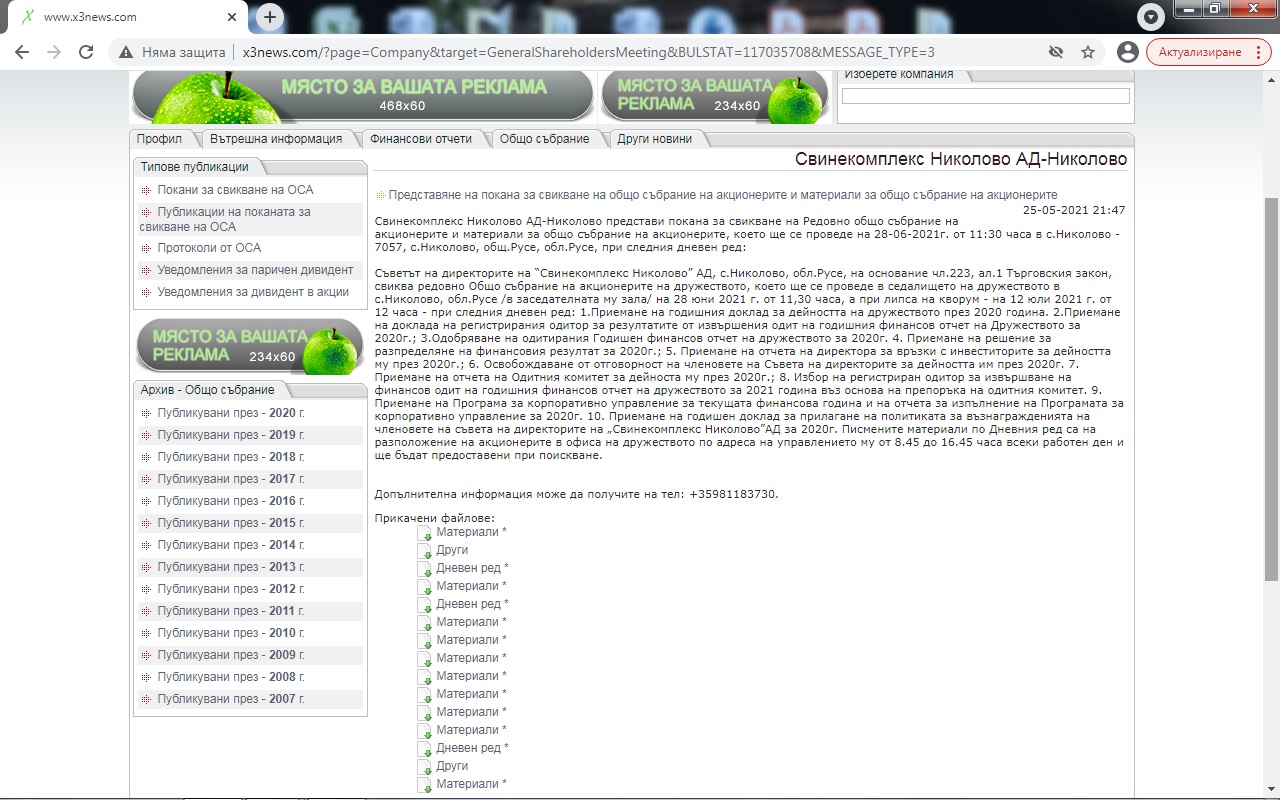Image resolution: width=1280 pixels, height=800 pixels.
Task: Click the 'Няма защита' security warning
Action: coord(172,52)
